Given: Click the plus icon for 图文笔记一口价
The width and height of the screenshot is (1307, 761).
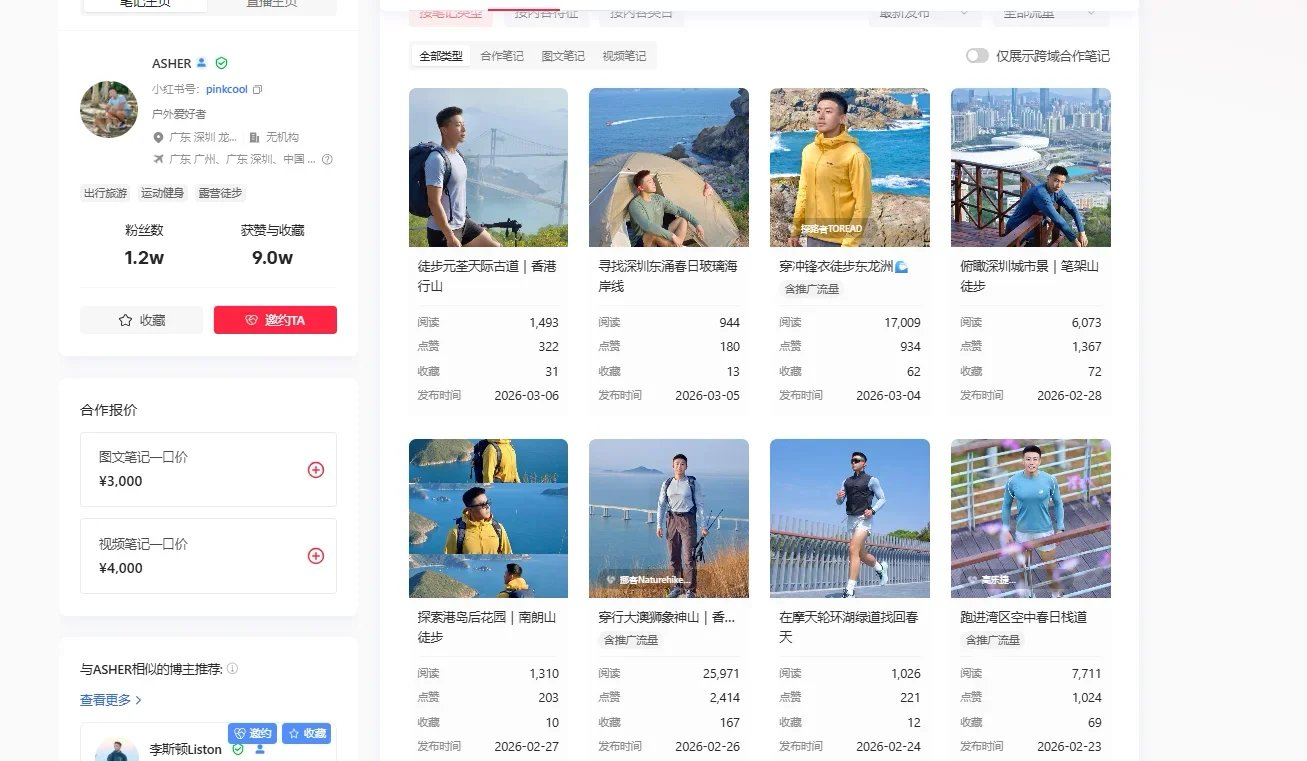Looking at the screenshot, I should click(x=316, y=470).
